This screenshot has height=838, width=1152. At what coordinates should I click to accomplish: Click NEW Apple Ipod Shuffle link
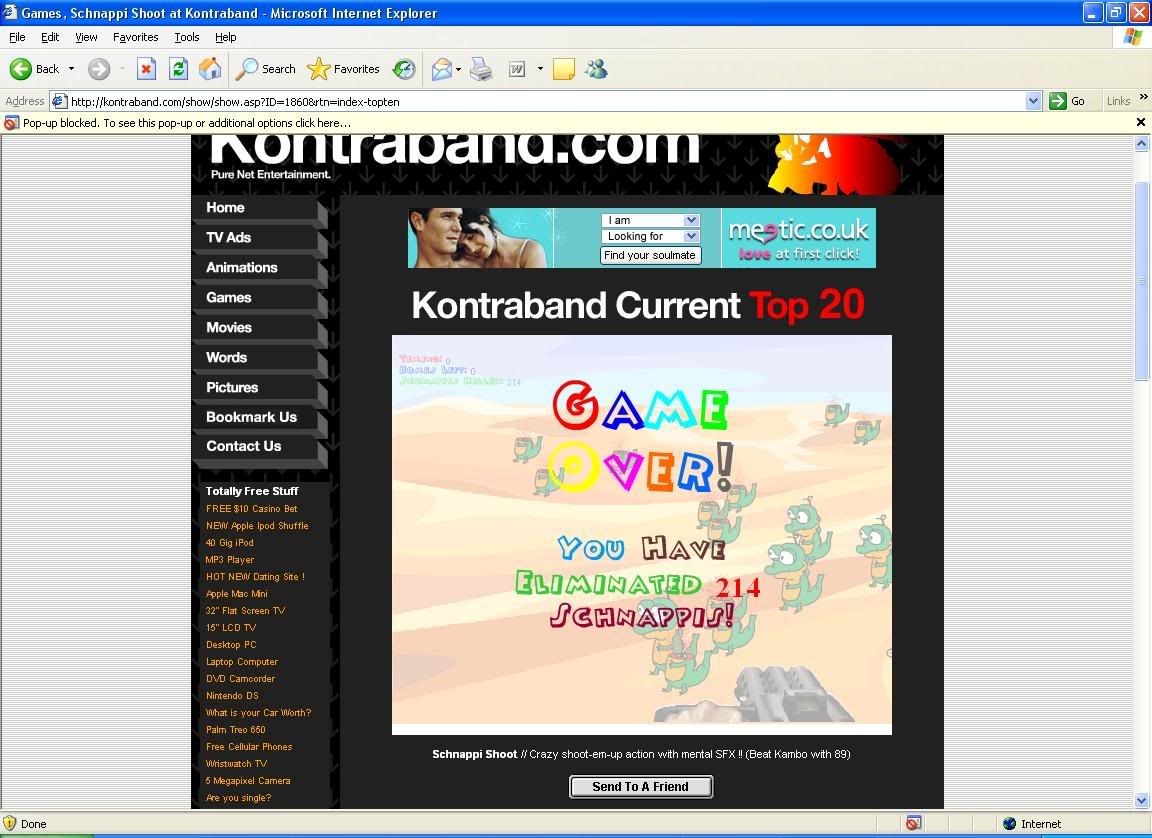click(257, 525)
